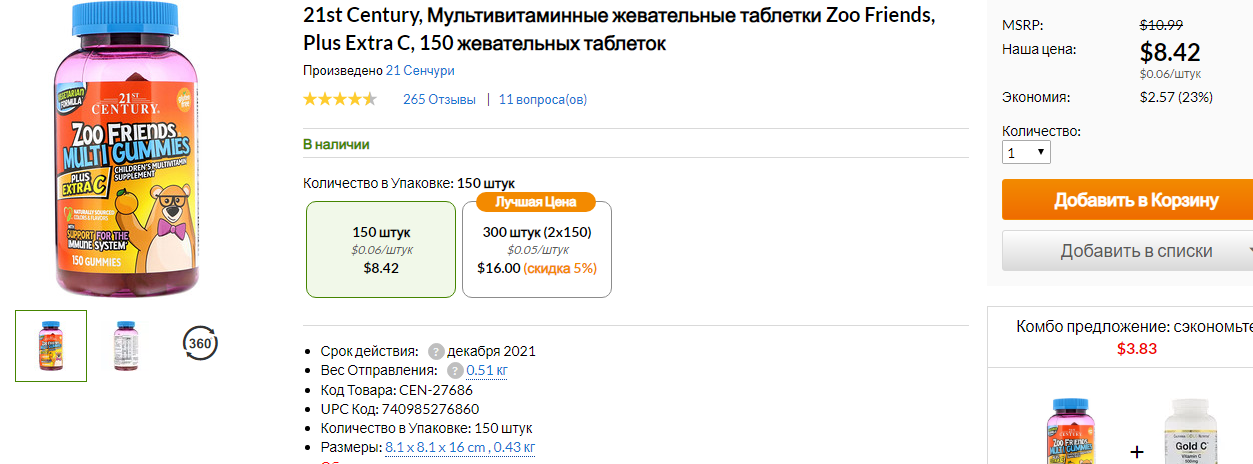This screenshot has width=1253, height=464.
Task: Click the Добавить в Корзину button
Action: tap(1127, 200)
